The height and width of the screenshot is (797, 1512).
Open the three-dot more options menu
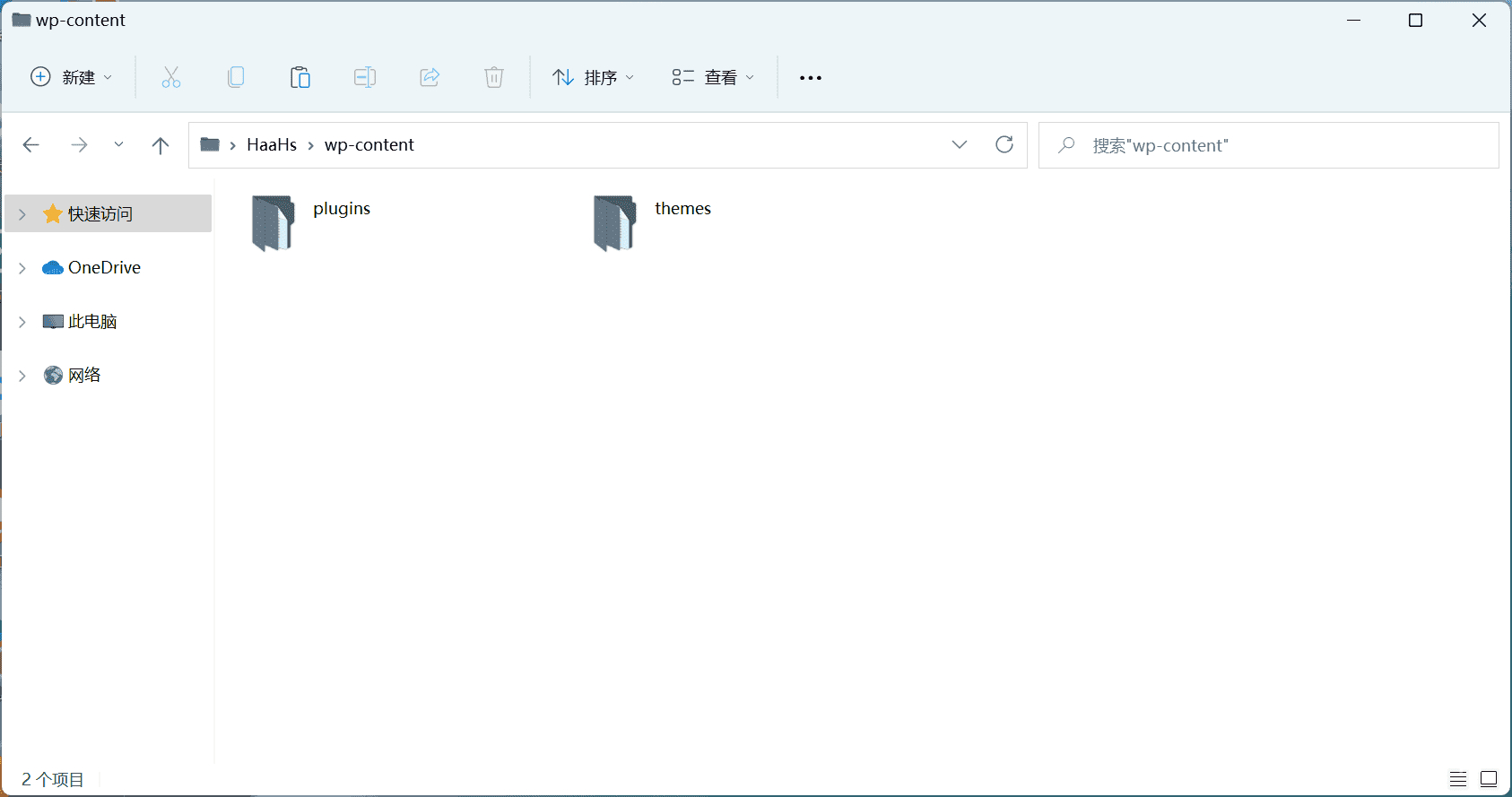[x=811, y=78]
